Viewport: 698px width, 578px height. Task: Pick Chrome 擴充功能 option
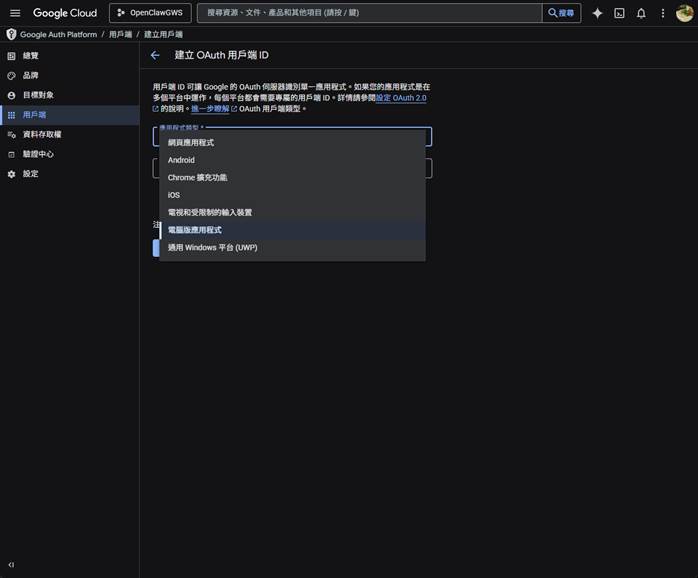click(x=197, y=178)
